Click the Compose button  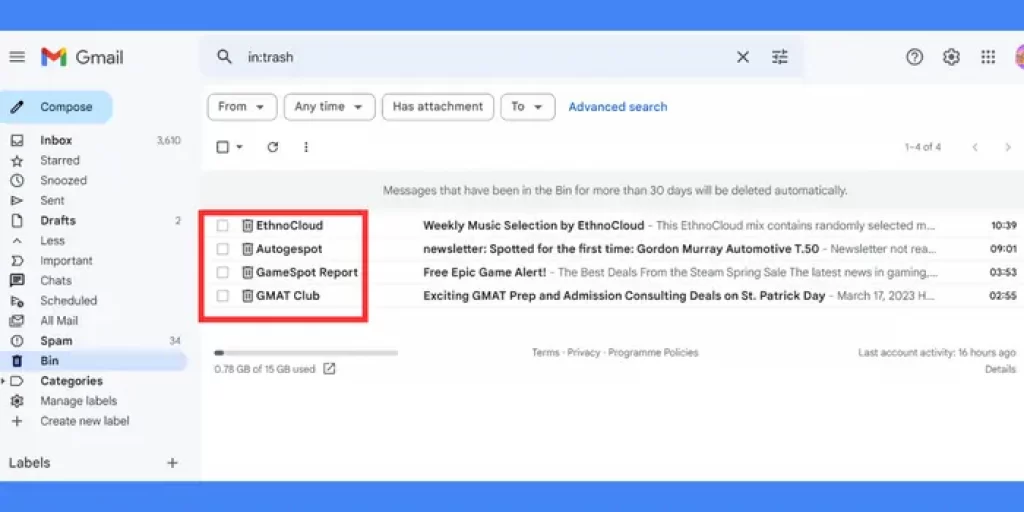pos(56,107)
